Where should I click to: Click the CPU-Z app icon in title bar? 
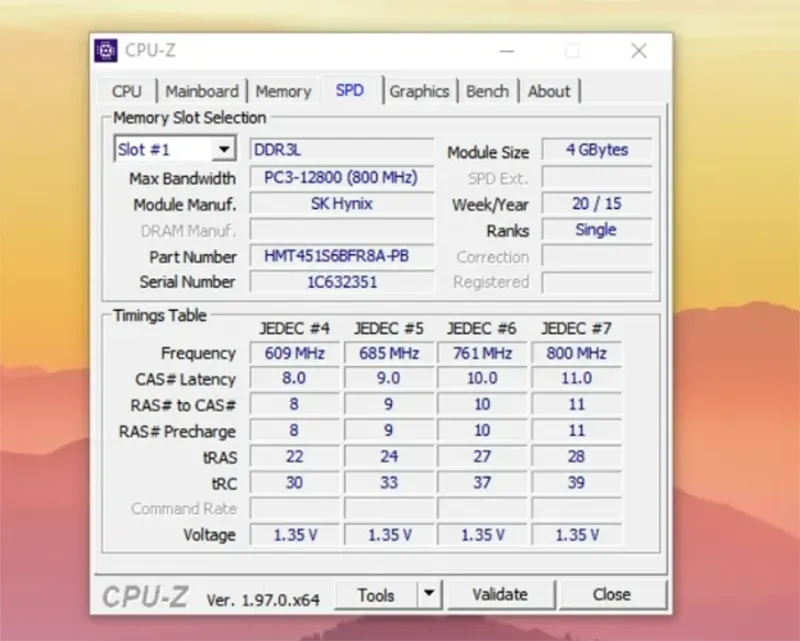[106, 51]
